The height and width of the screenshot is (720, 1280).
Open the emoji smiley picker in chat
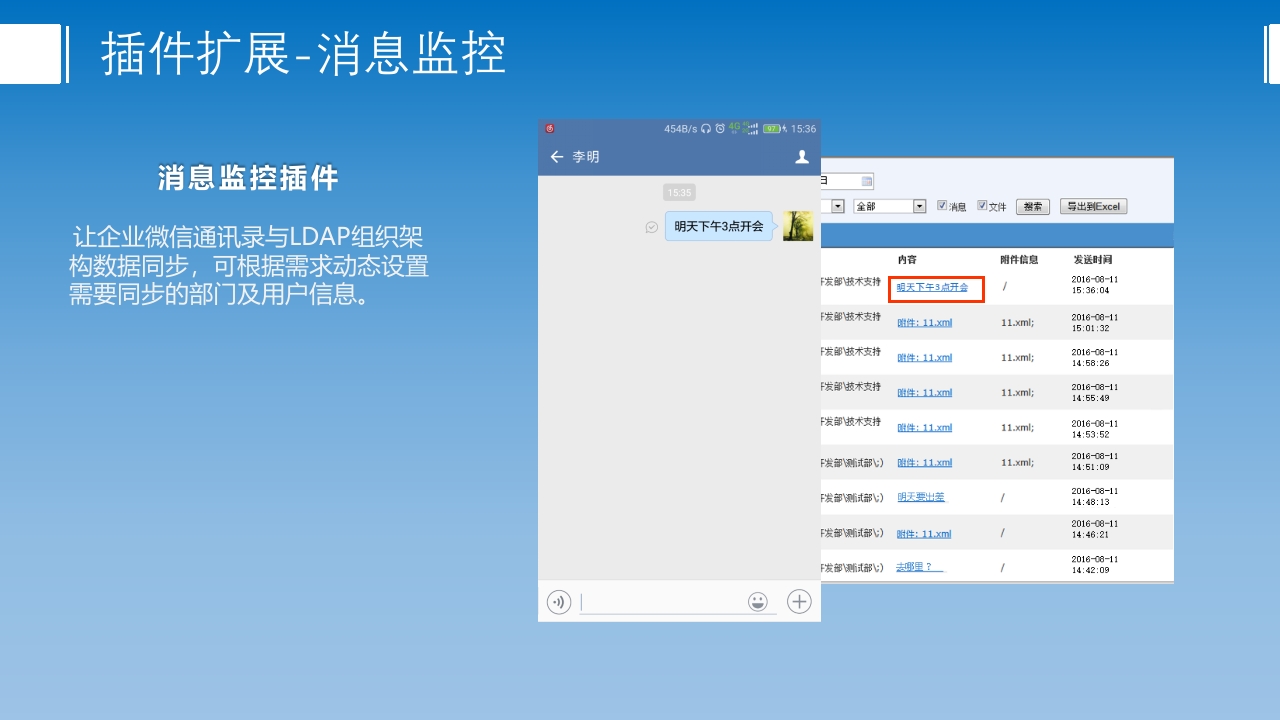[x=758, y=601]
